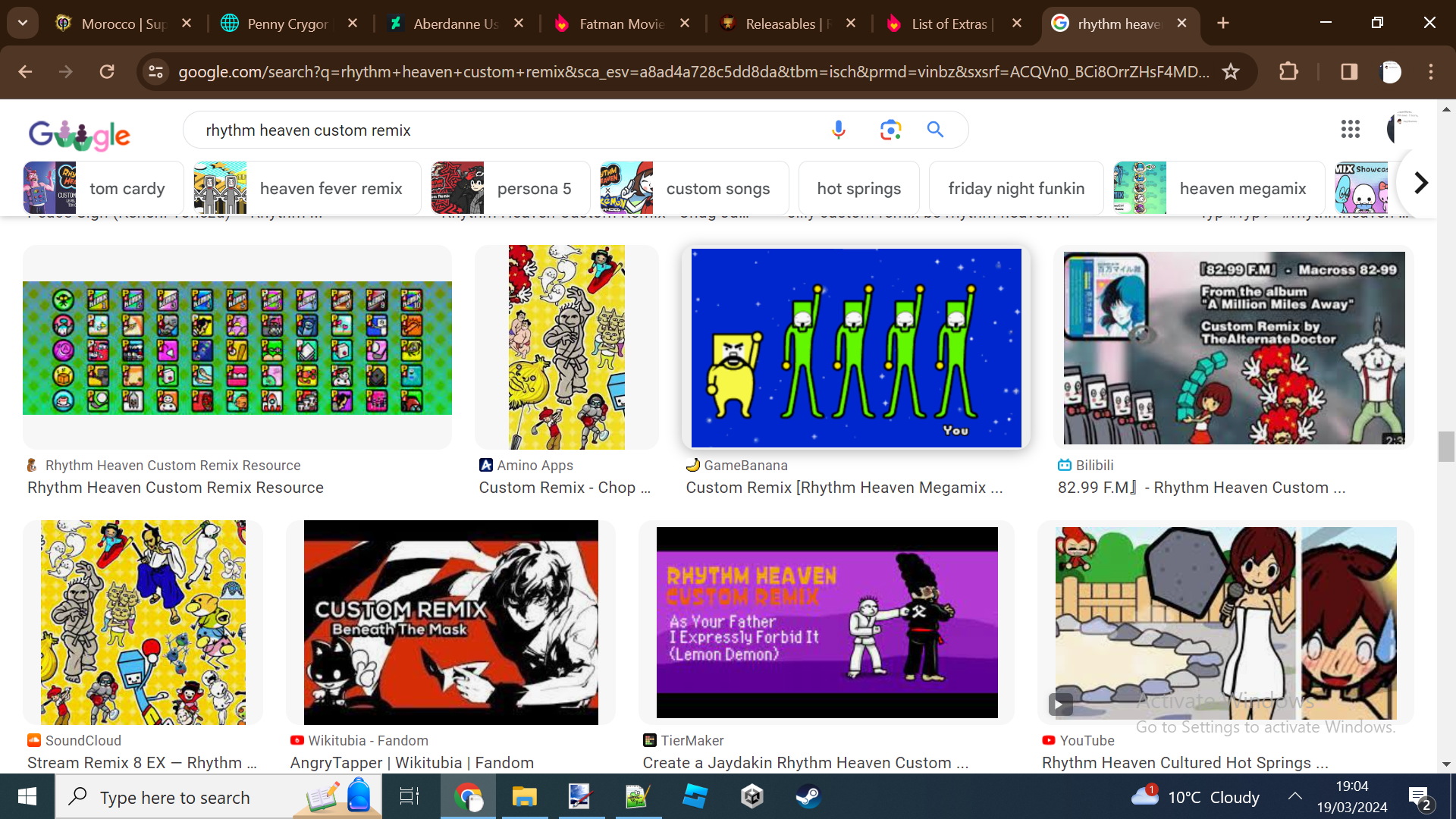Open the Google apps grid
This screenshot has width=1456, height=819.
tap(1350, 130)
